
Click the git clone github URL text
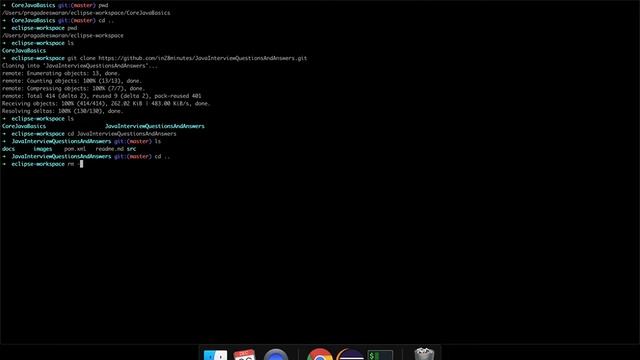click(202, 58)
